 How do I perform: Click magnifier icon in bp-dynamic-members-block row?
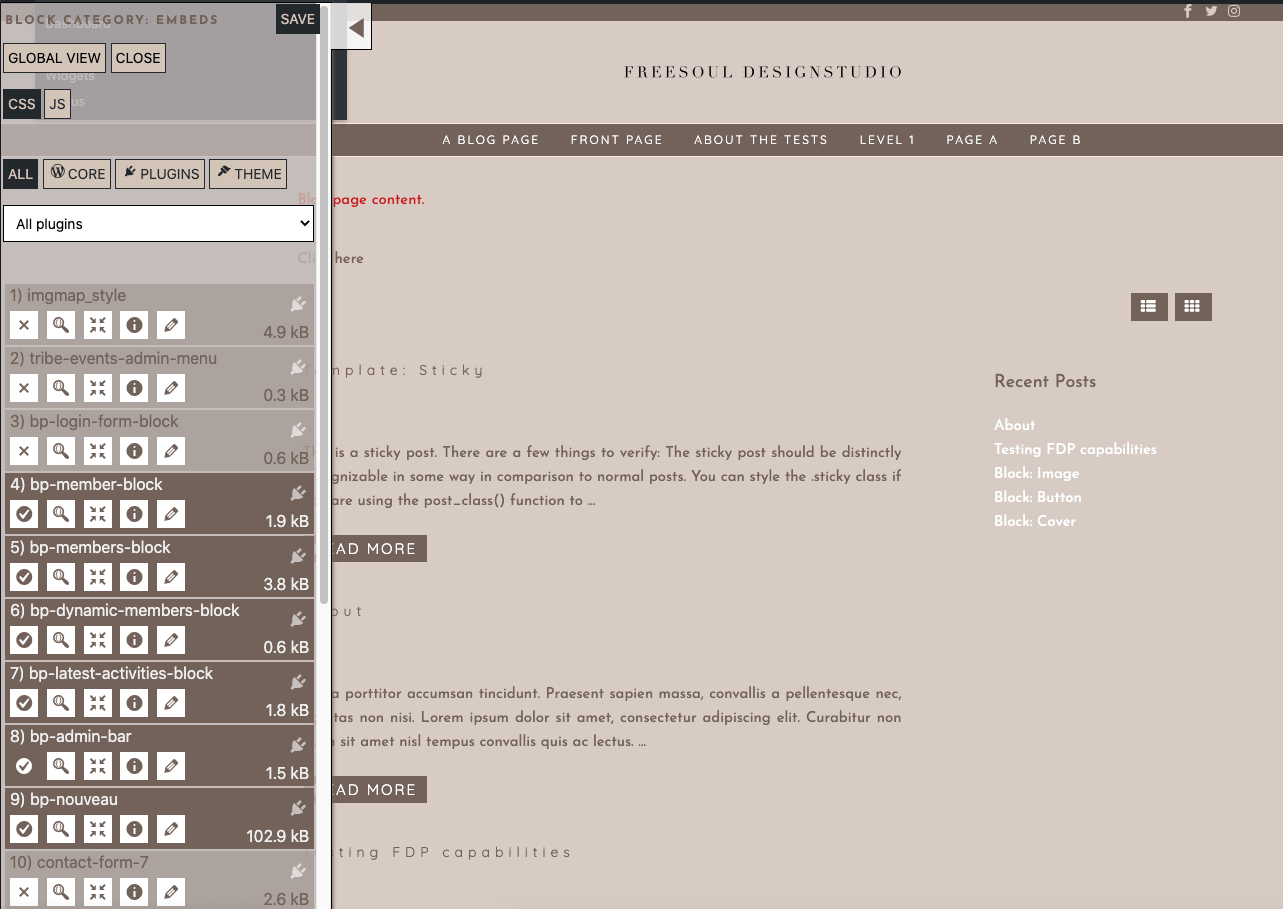coord(61,640)
